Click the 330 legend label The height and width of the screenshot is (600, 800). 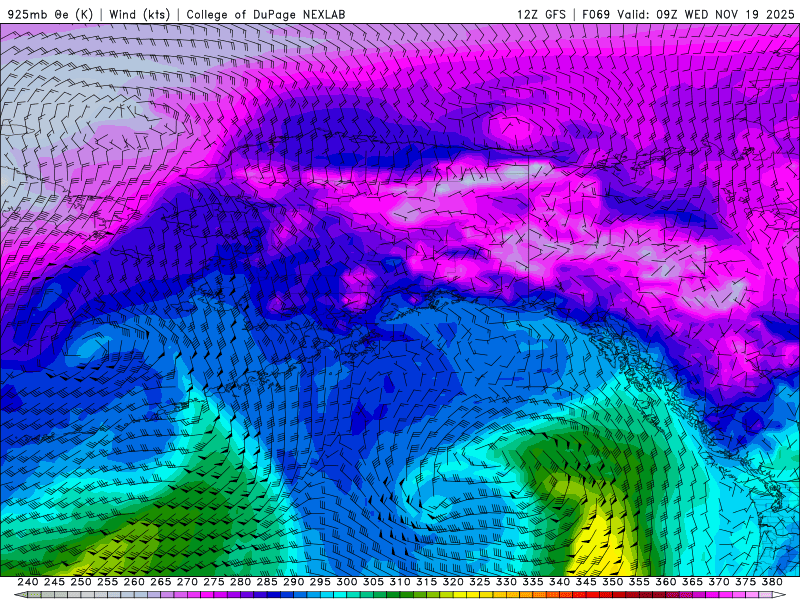506,582
